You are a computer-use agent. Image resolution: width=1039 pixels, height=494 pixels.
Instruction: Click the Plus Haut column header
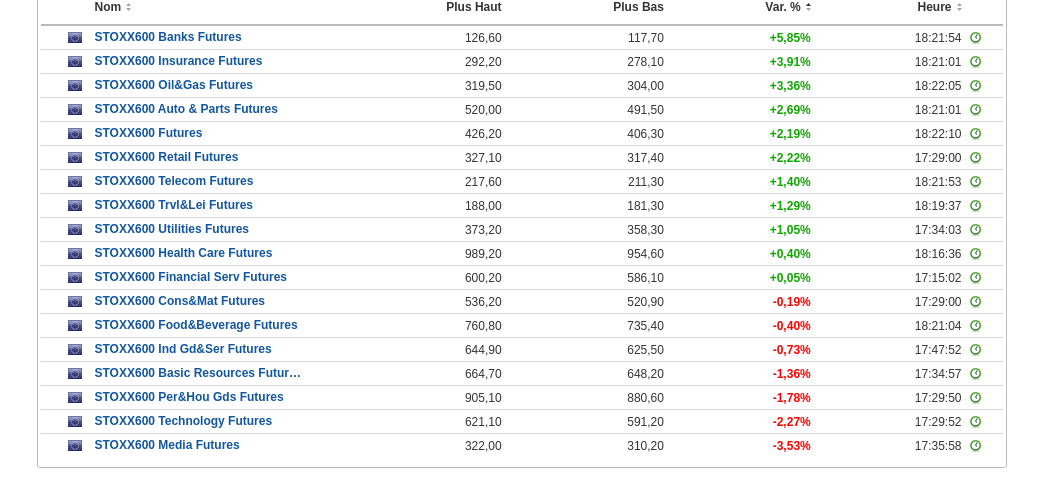coord(473,7)
